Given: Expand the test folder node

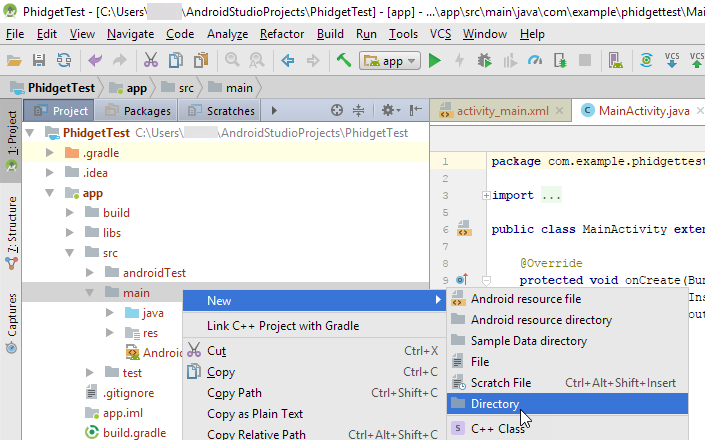Looking at the screenshot, I should point(90,373).
